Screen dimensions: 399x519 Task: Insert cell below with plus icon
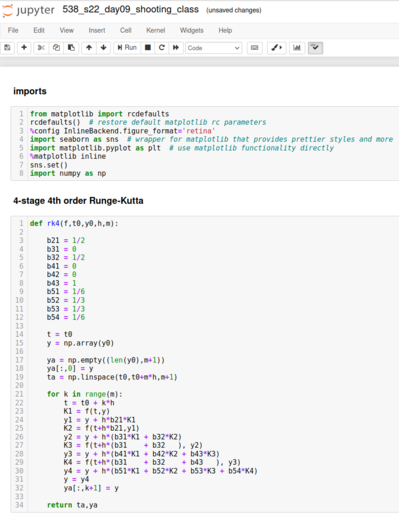pos(24,48)
